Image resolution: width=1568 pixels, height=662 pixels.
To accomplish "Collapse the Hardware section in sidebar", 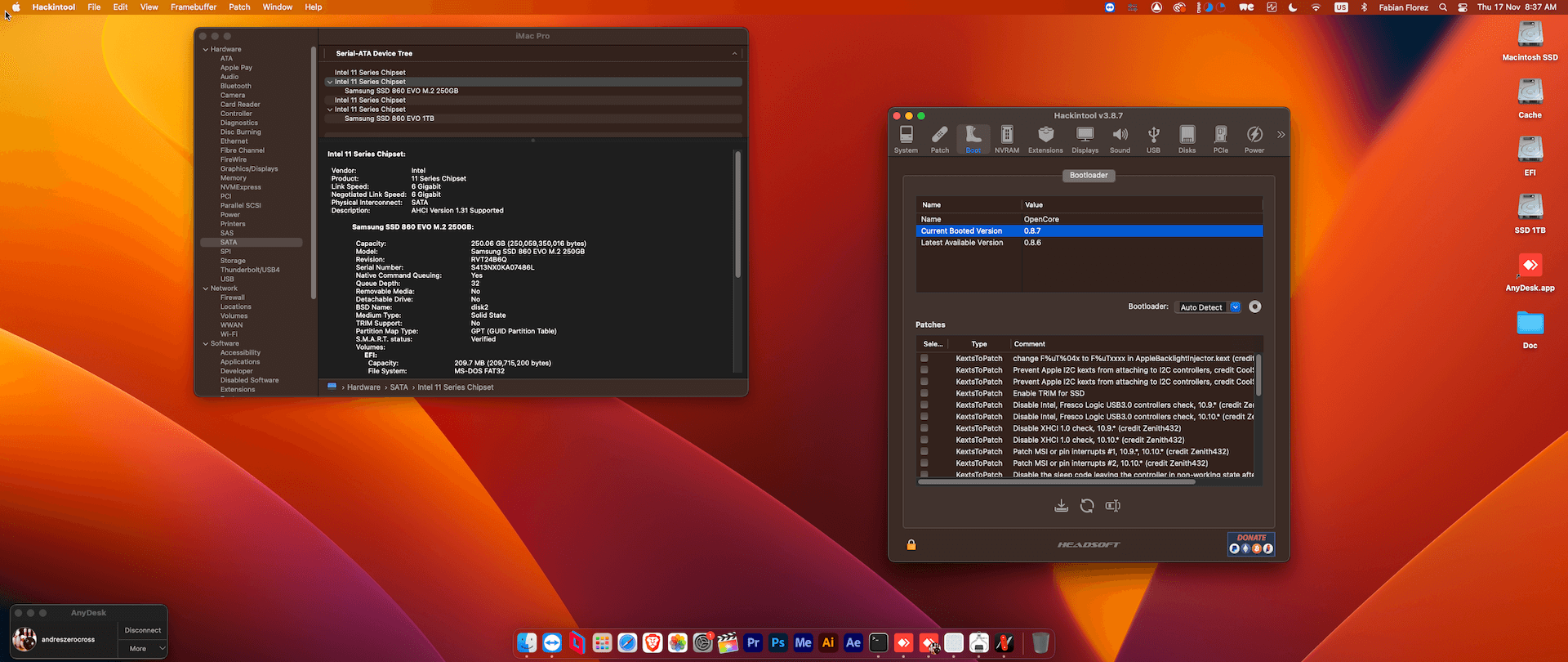I will 206,50.
